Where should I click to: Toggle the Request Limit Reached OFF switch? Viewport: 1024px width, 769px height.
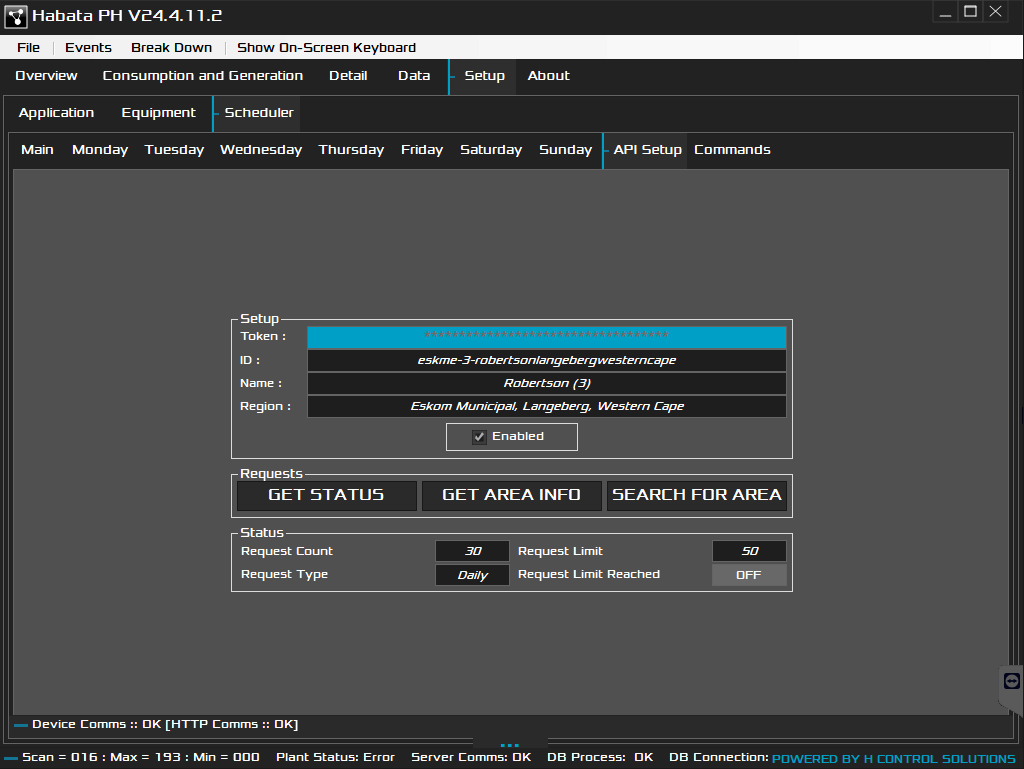(x=749, y=575)
